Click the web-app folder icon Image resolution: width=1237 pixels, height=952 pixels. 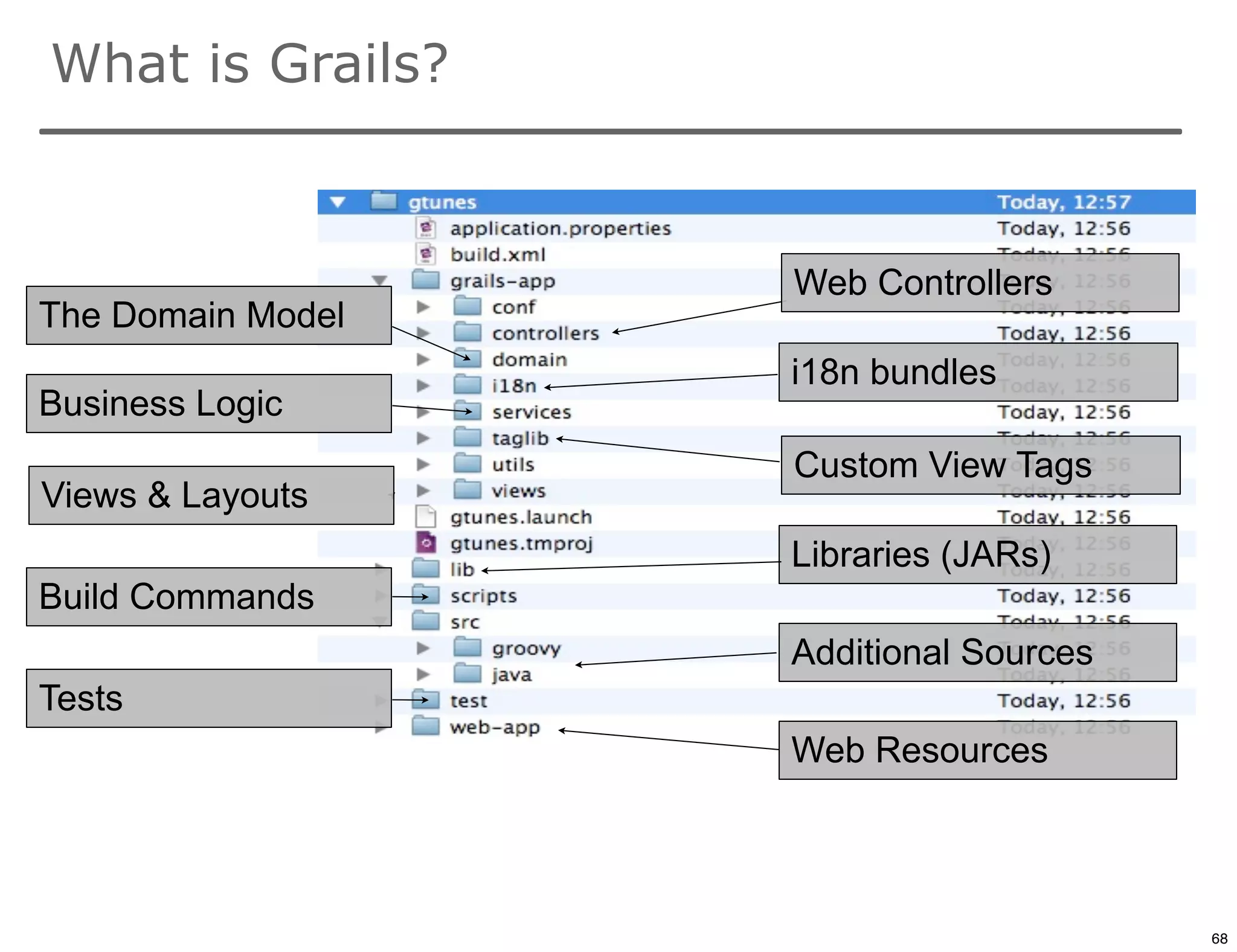pyautogui.click(x=425, y=726)
